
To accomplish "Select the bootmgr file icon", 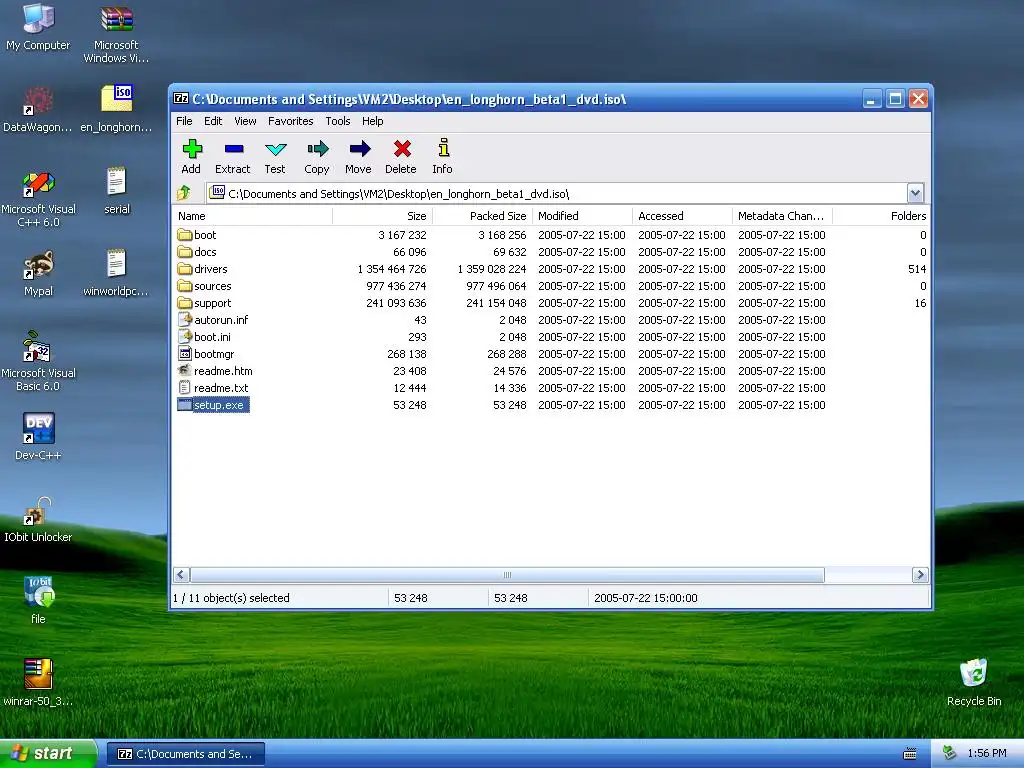I will [x=185, y=353].
